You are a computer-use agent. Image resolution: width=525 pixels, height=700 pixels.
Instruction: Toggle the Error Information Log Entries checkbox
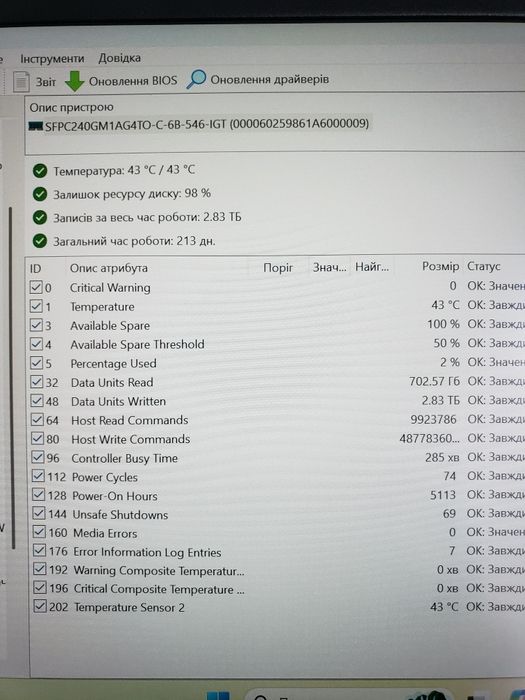(x=40, y=551)
